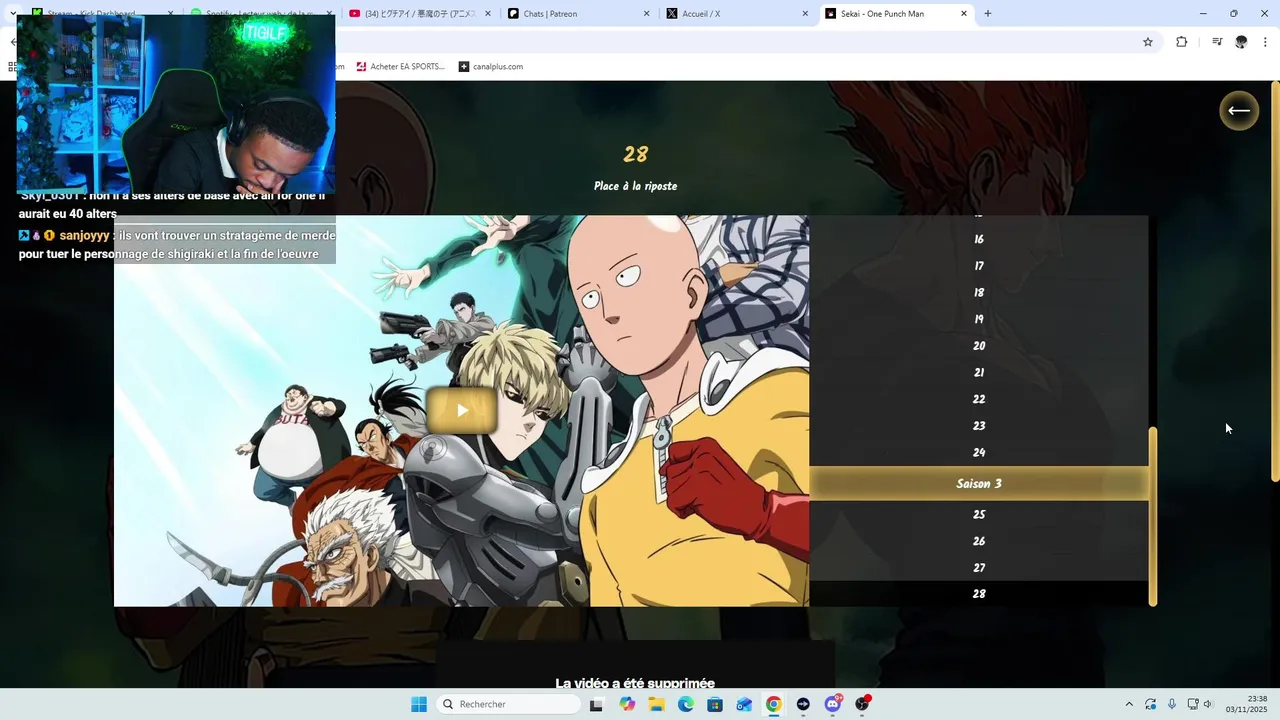Open the Windows Start menu
1280x720 pixels.
pyautogui.click(x=419, y=704)
